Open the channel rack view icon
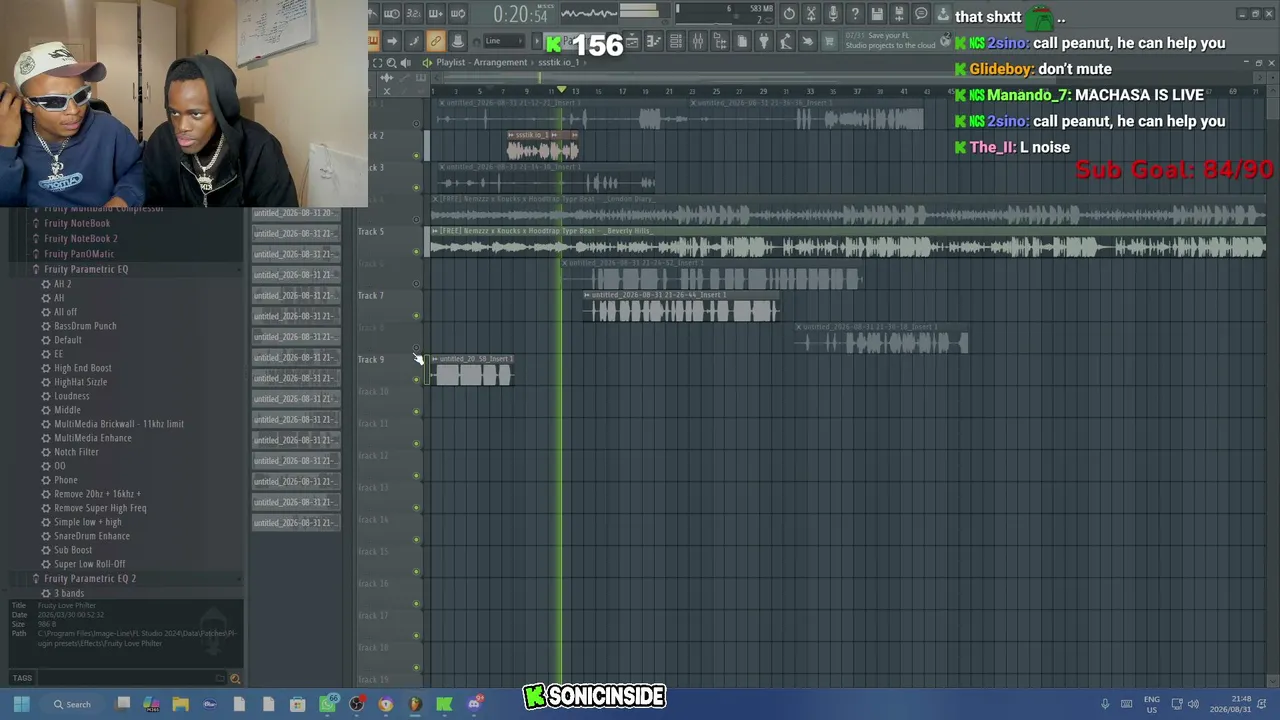 (x=676, y=41)
